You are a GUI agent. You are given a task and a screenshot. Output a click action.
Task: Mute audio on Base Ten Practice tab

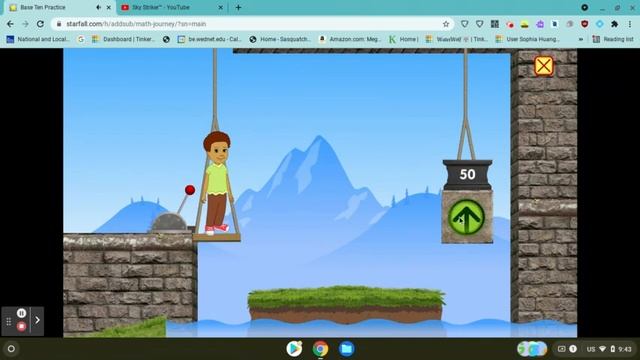pyautogui.click(x=98, y=7)
